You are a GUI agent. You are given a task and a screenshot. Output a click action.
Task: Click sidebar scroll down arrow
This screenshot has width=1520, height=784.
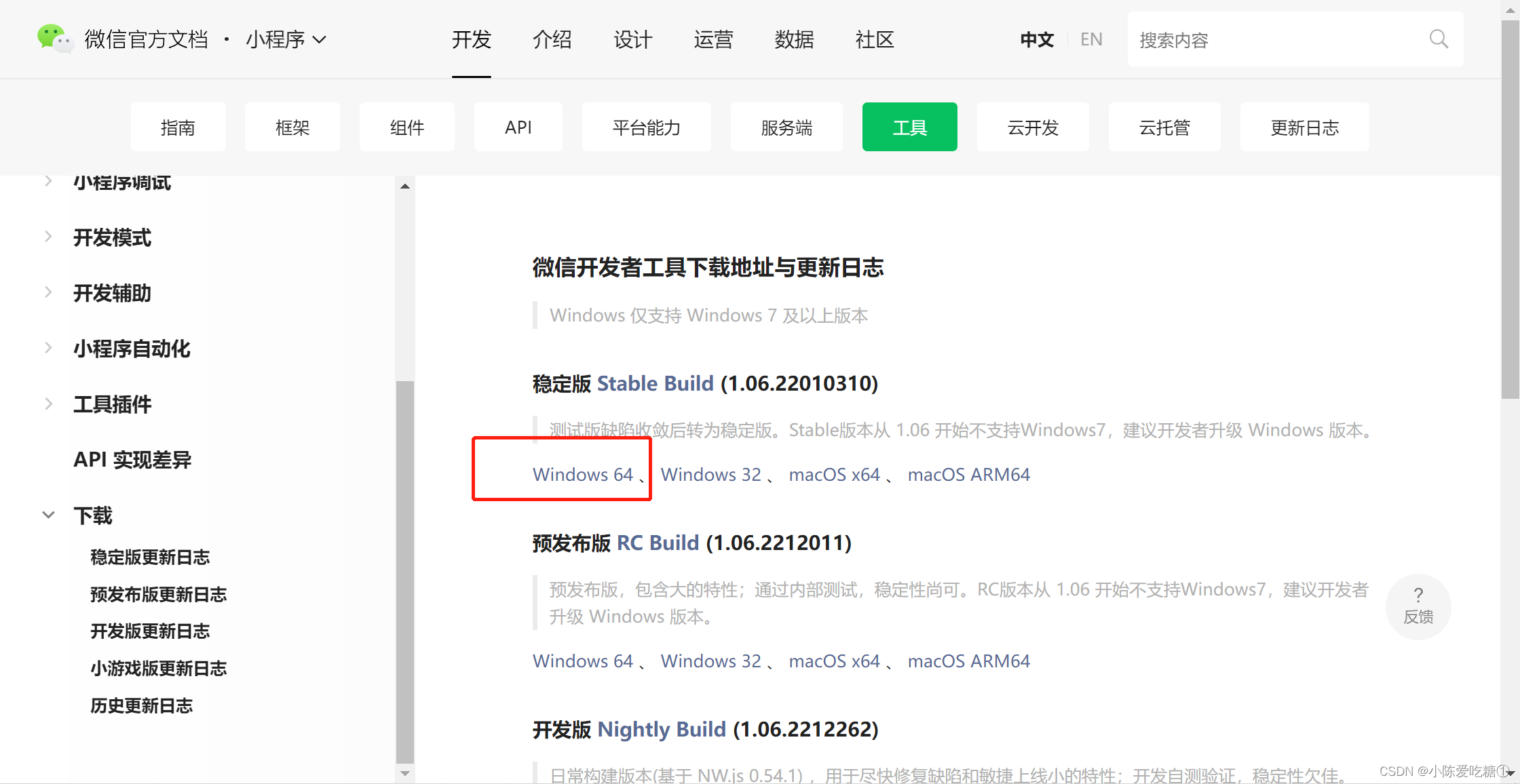(405, 773)
